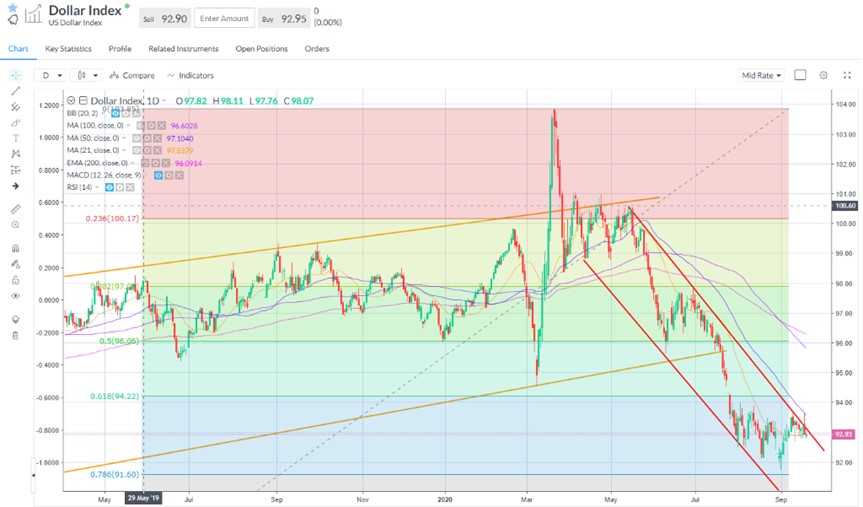Toggle visibility of MA (50, close, 0)
The image size is (863, 507).
point(137,138)
